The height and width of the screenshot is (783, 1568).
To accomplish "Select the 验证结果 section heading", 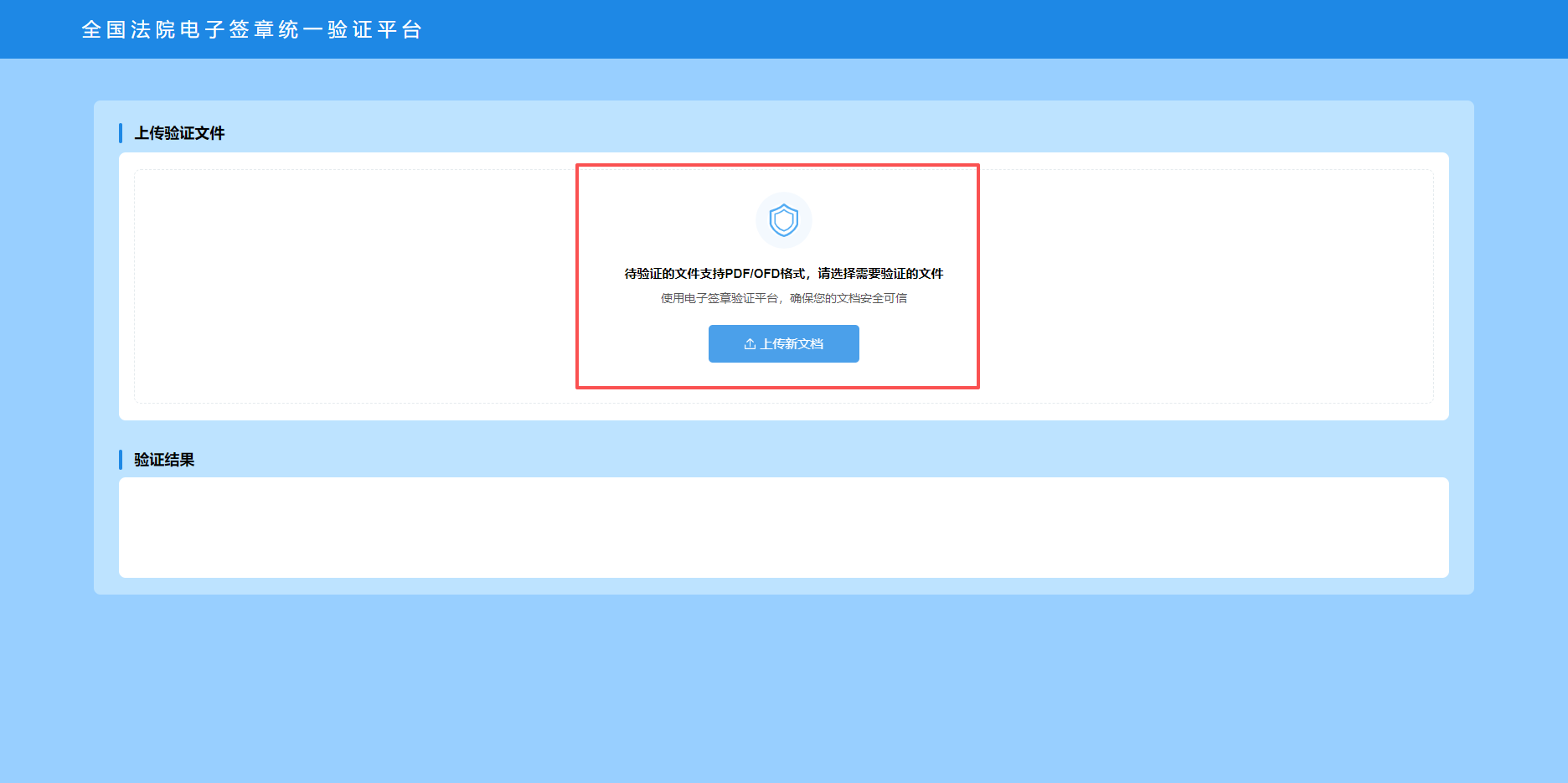I will coord(164,460).
